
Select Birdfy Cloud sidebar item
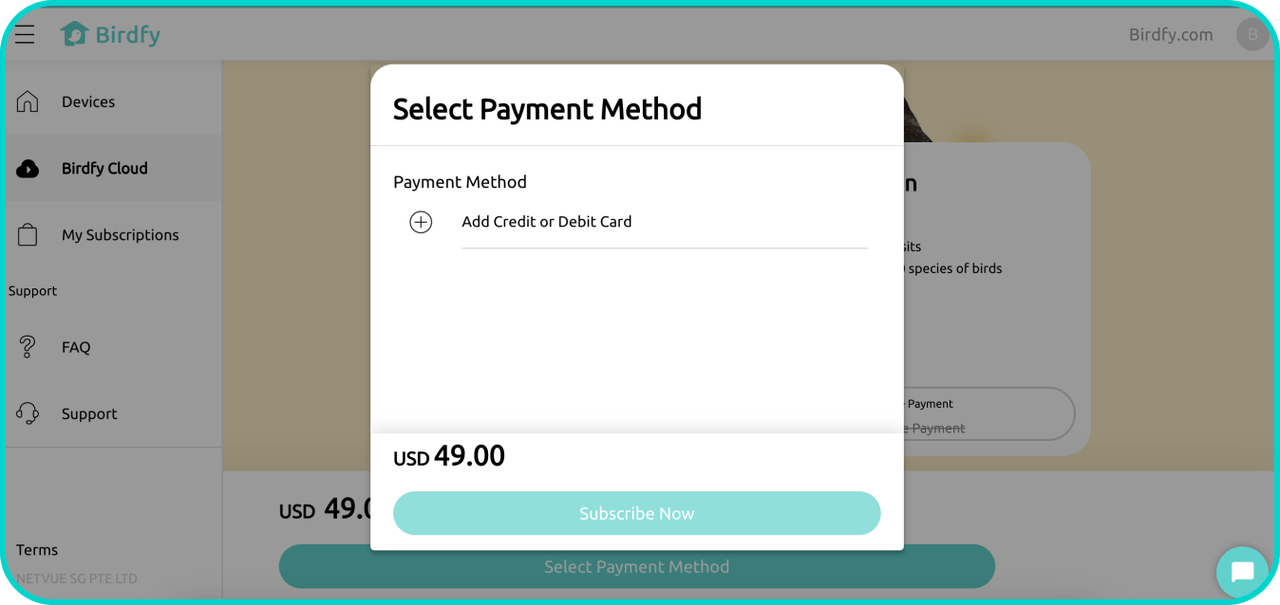click(x=104, y=169)
